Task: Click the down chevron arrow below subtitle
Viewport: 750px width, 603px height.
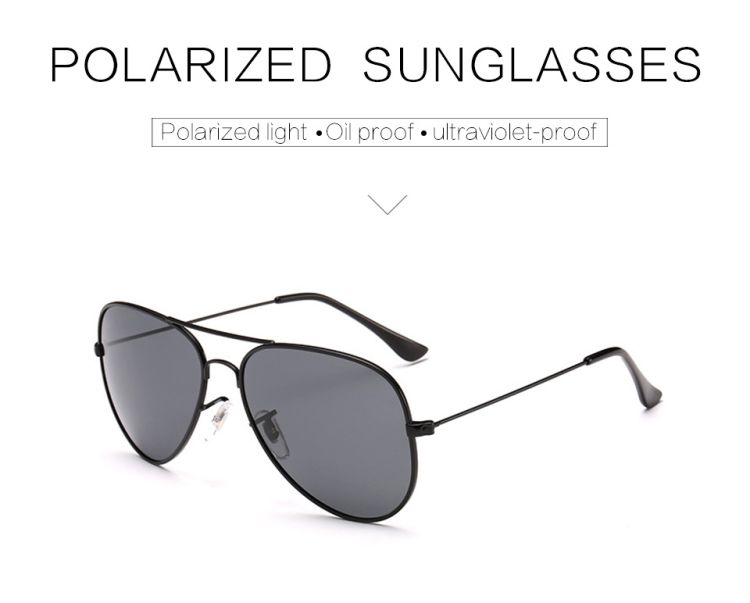Action: pyautogui.click(x=387, y=204)
